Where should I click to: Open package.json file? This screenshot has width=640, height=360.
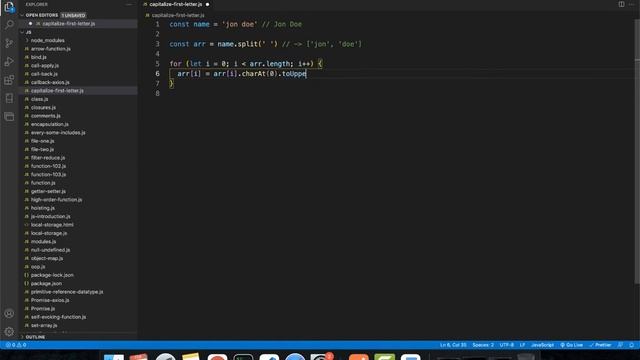coord(47,283)
